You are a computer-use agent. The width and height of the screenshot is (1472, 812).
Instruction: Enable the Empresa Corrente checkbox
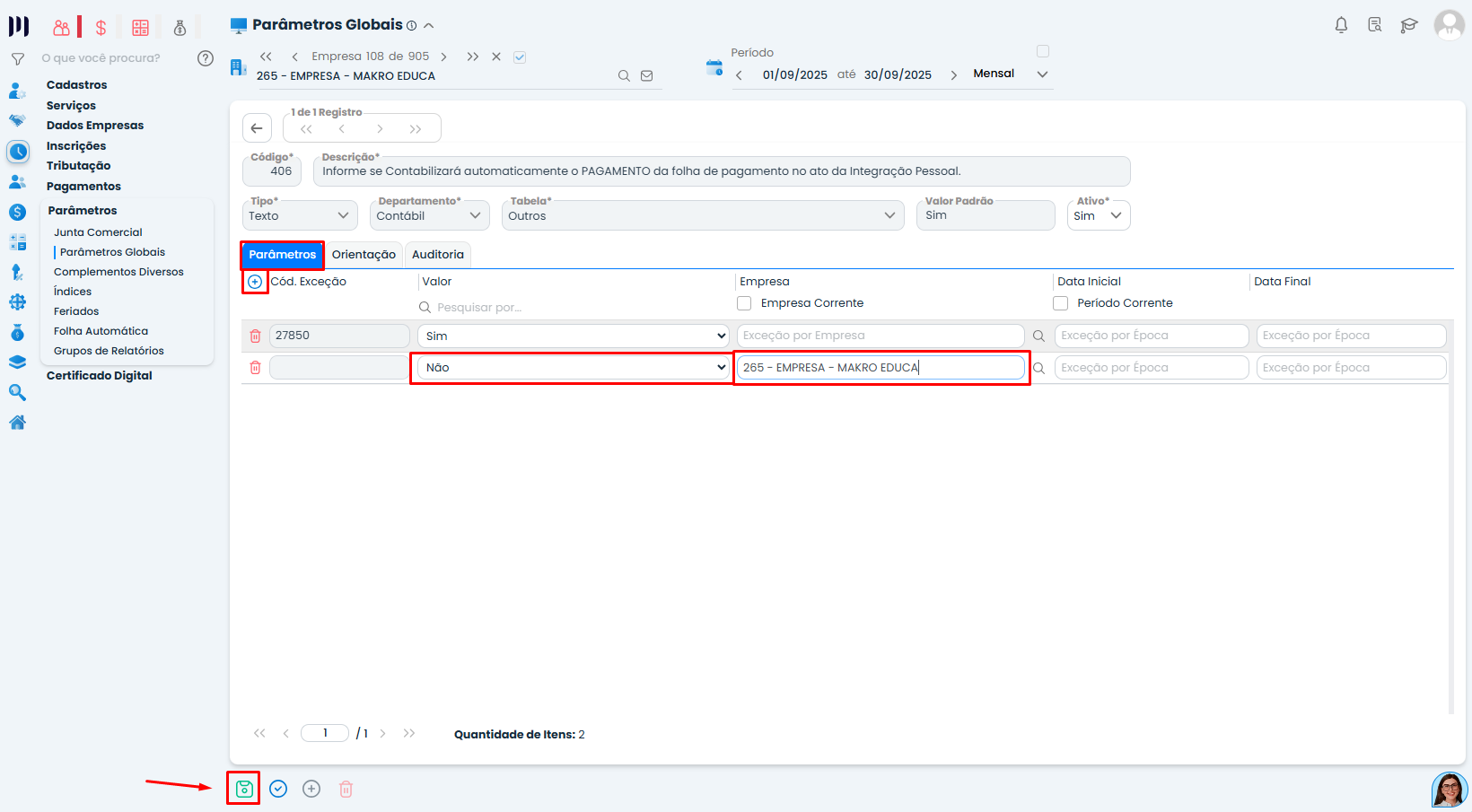[x=744, y=303]
